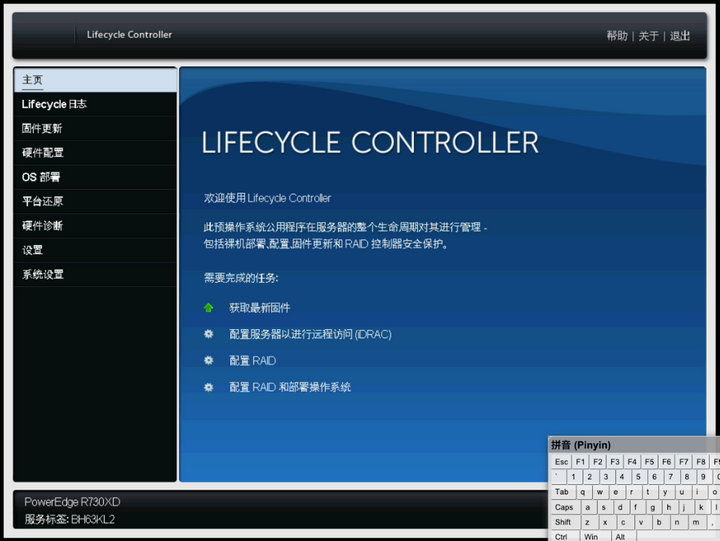Open Lifecycle 日志 from the sidebar
Viewport: 720px width, 541px height.
pos(54,104)
